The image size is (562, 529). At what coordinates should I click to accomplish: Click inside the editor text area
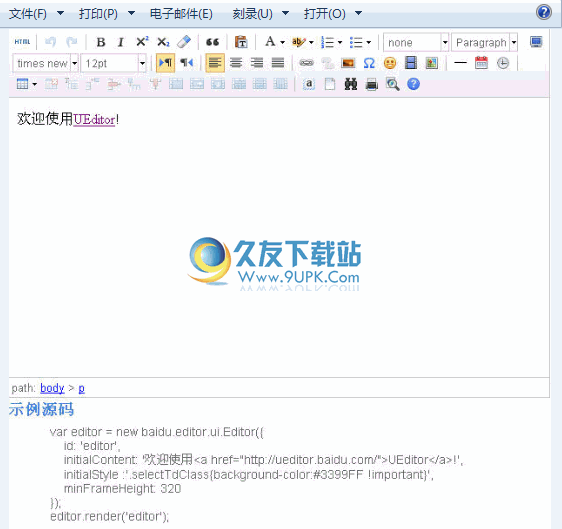pos(279,237)
